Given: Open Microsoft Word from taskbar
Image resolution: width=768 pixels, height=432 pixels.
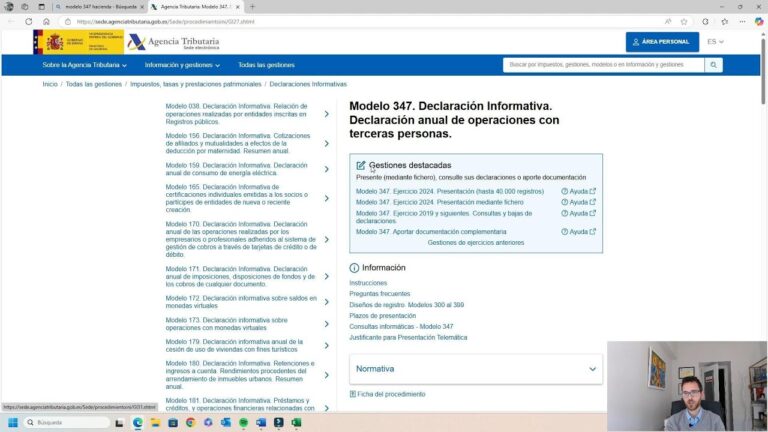Looking at the screenshot, I should tap(261, 422).
